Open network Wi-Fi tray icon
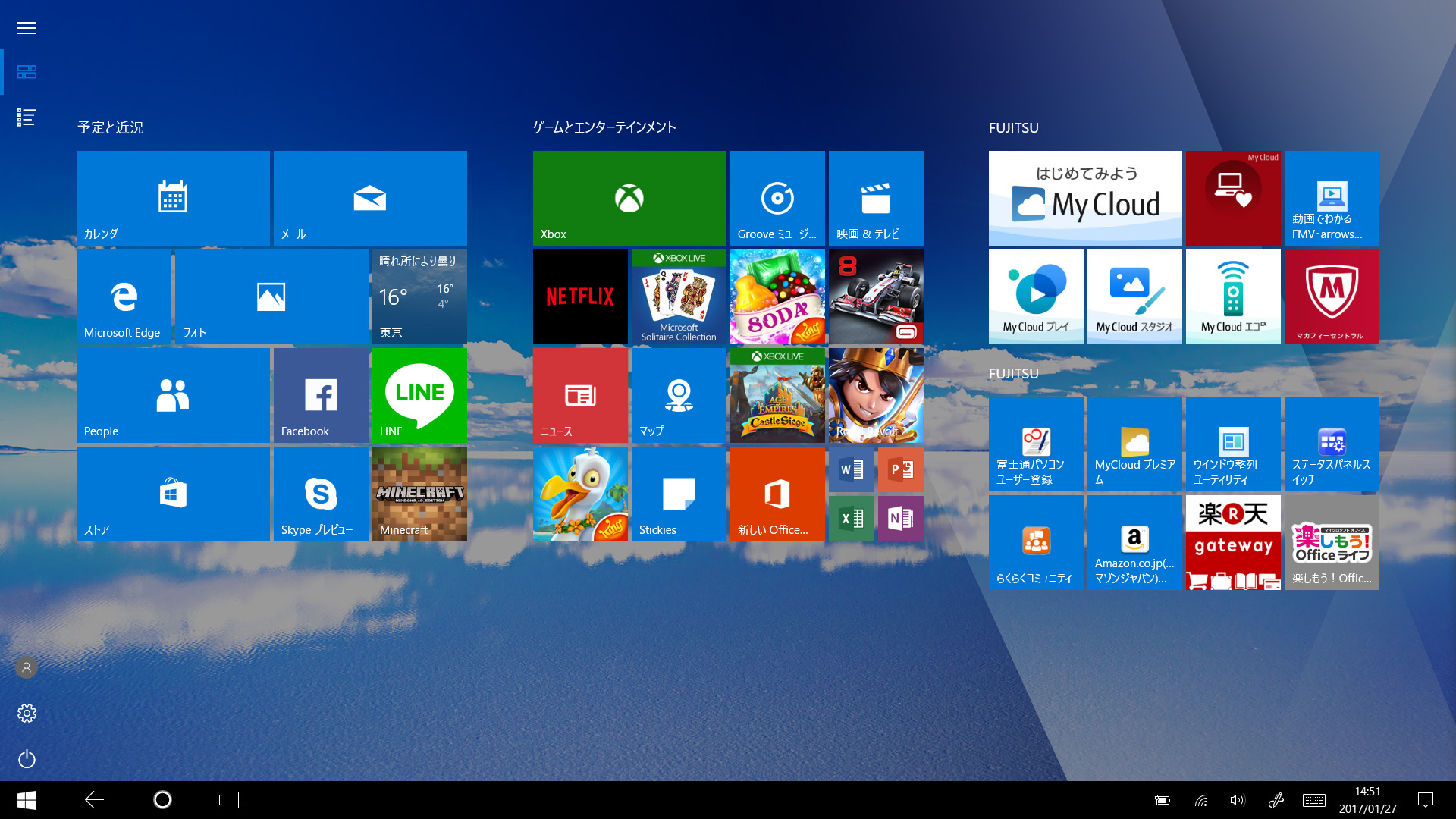 tap(1200, 800)
